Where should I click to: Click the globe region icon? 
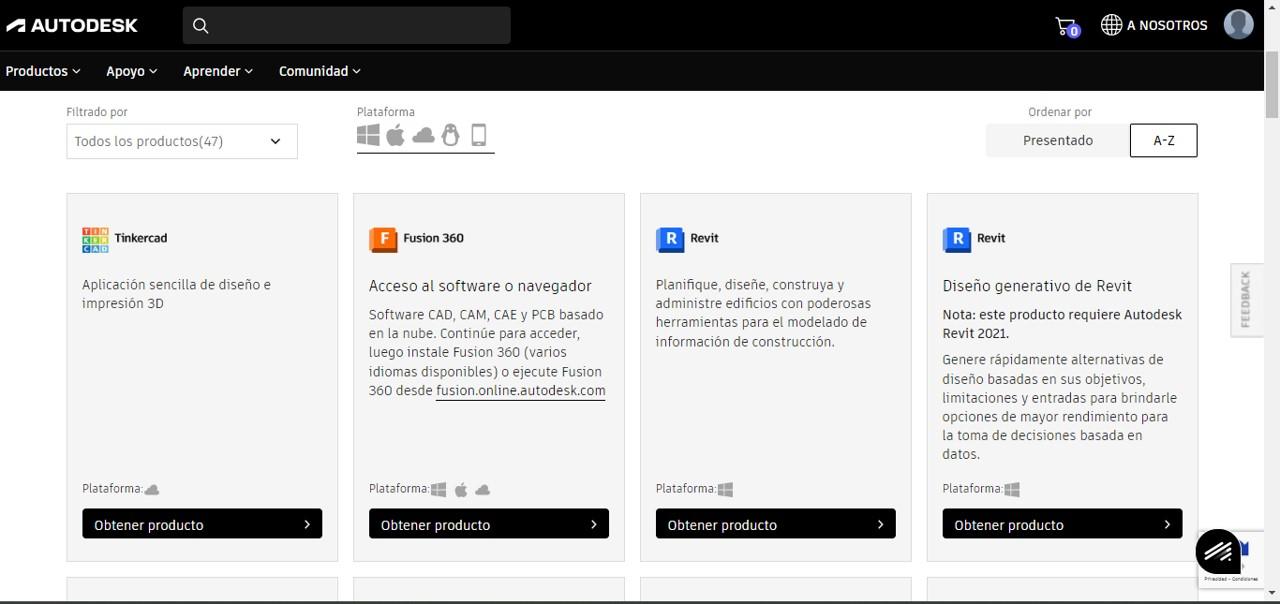pyautogui.click(x=1111, y=25)
